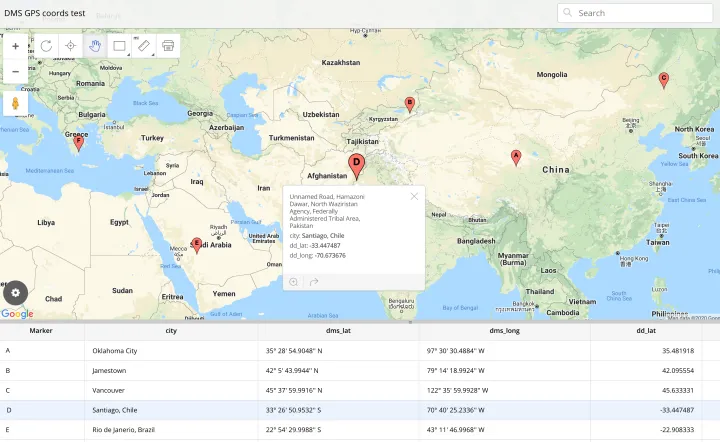Screen dimensions: 720x442
Task: Click the Street View pegman
Action: pos(16,104)
